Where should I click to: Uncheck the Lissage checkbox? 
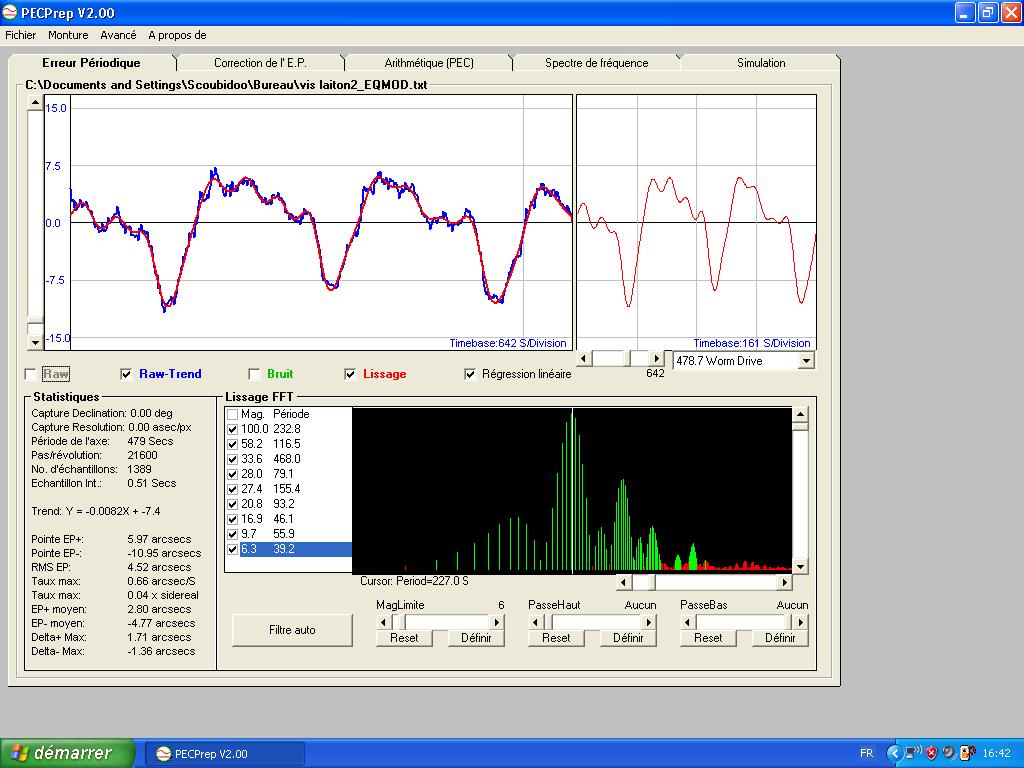pyautogui.click(x=351, y=375)
